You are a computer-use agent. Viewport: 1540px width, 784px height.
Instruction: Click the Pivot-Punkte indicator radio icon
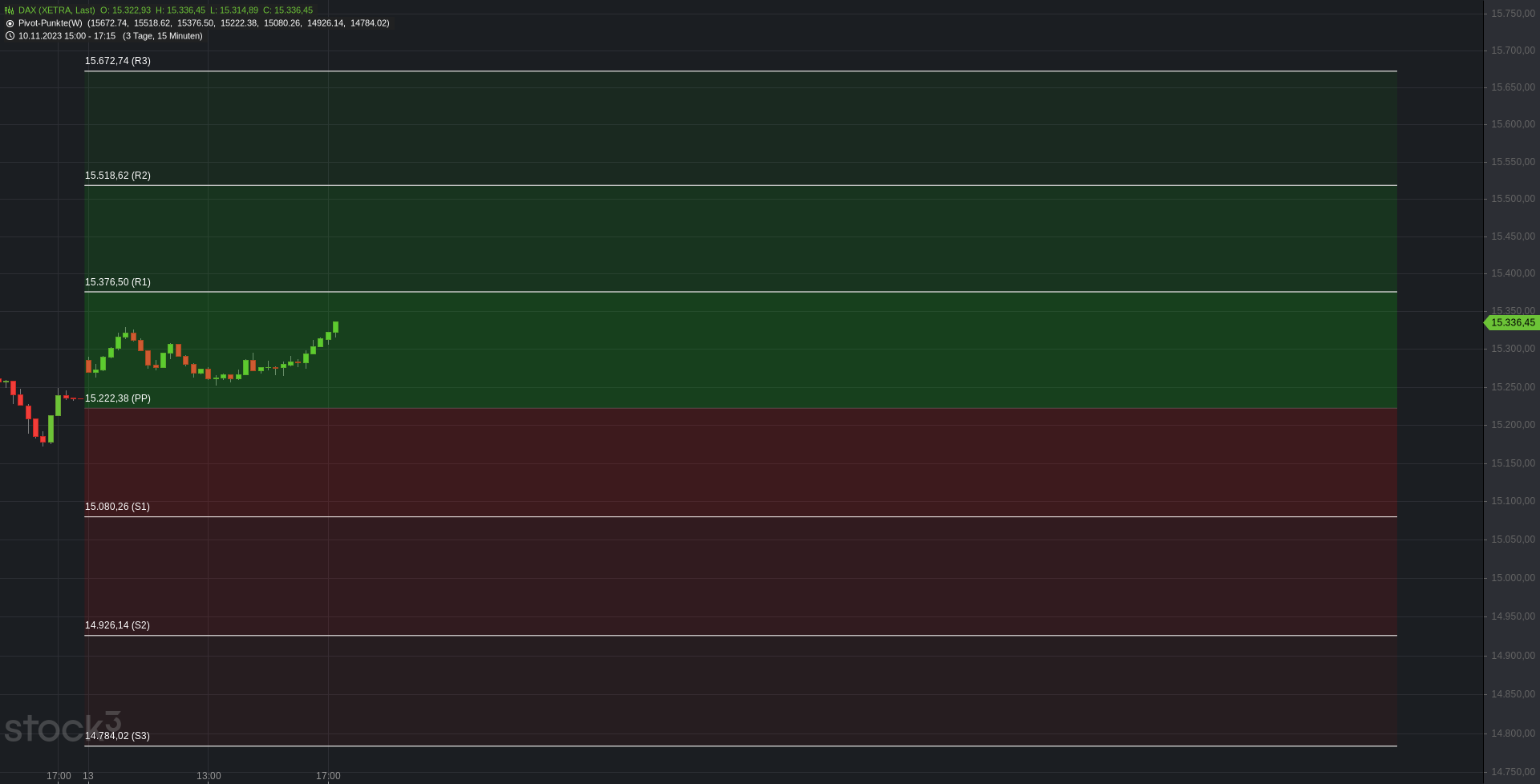point(10,23)
